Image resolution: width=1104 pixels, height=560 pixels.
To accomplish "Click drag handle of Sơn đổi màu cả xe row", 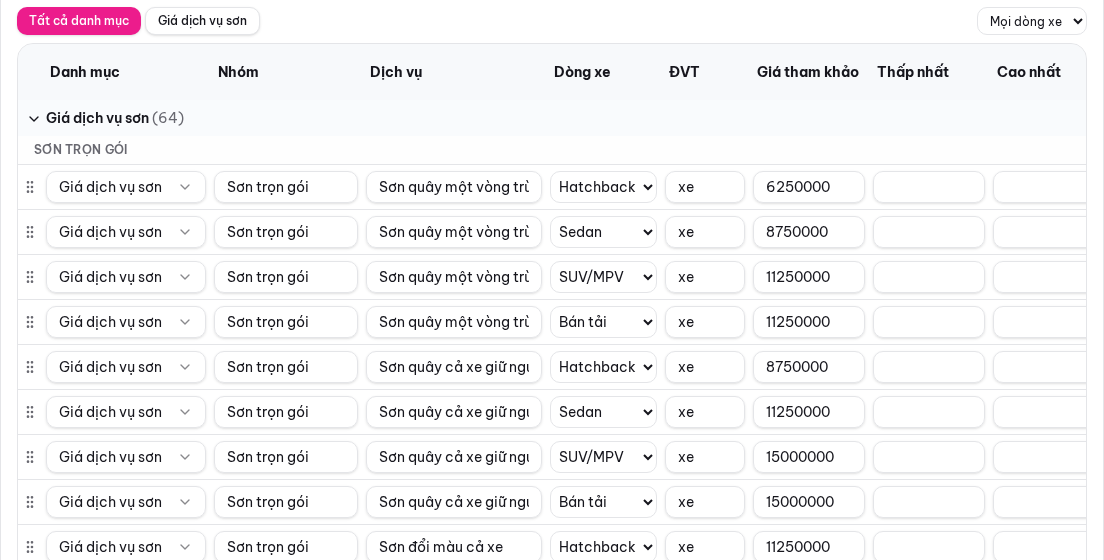I will (x=30, y=547).
